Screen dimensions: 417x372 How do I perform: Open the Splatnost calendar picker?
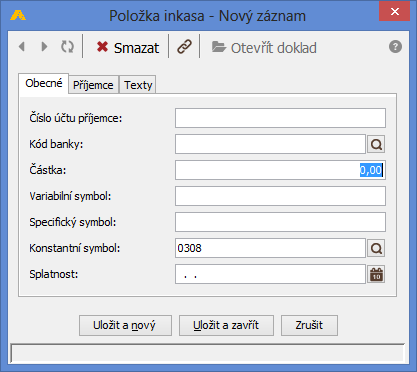(376, 274)
